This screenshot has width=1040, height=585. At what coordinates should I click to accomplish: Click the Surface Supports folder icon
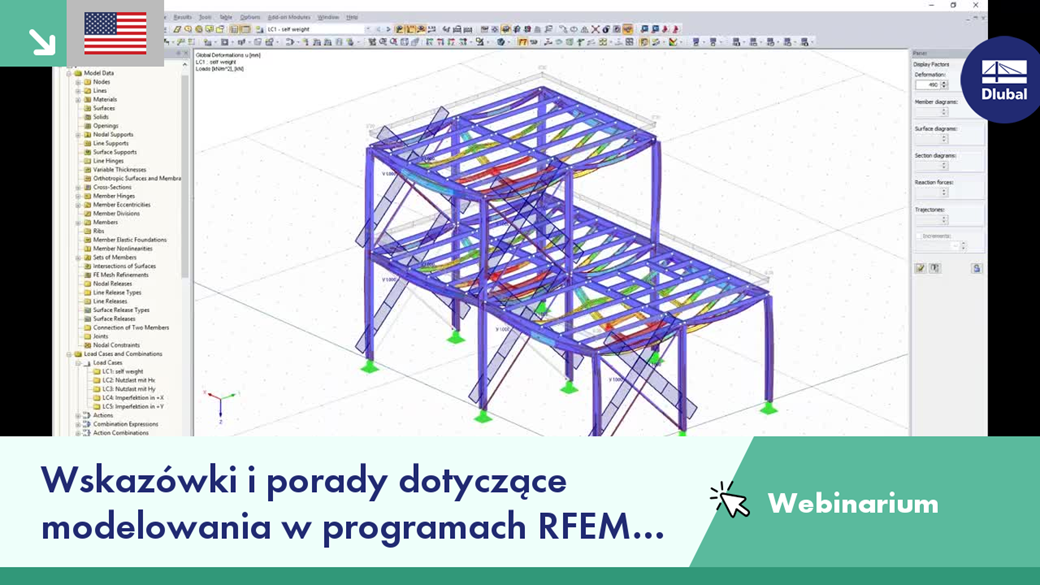87,152
